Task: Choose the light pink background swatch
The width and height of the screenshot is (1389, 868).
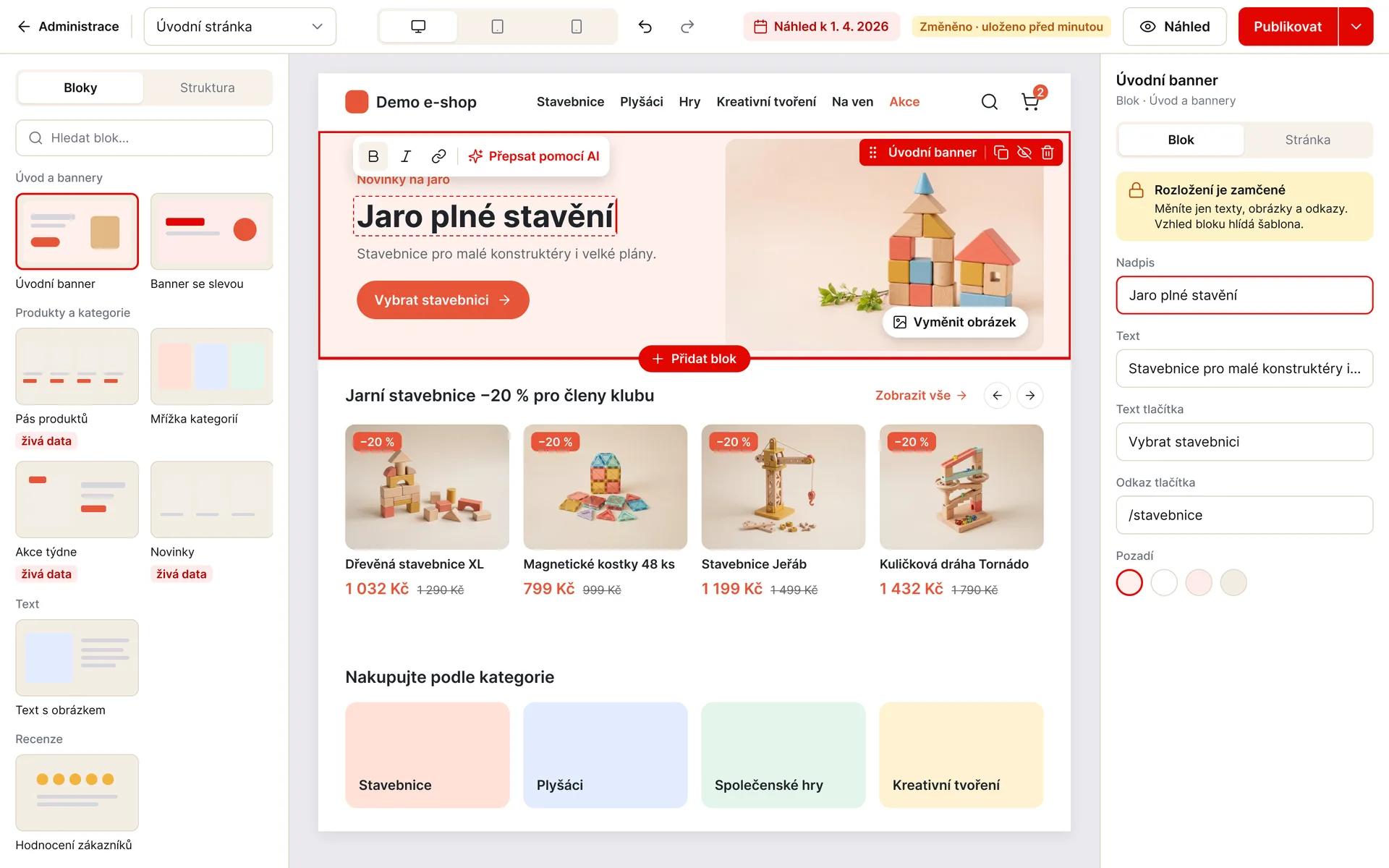Action: [1199, 582]
